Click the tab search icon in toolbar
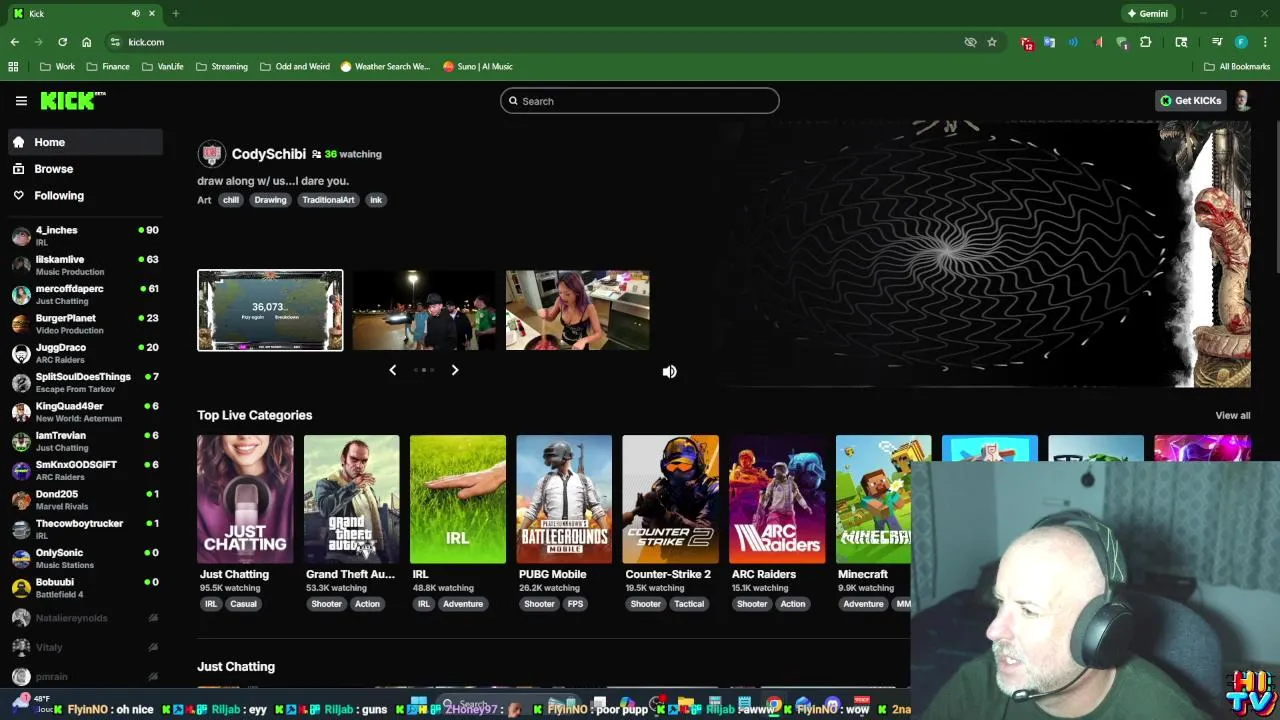Viewport: 1280px width, 720px height. point(1181,42)
